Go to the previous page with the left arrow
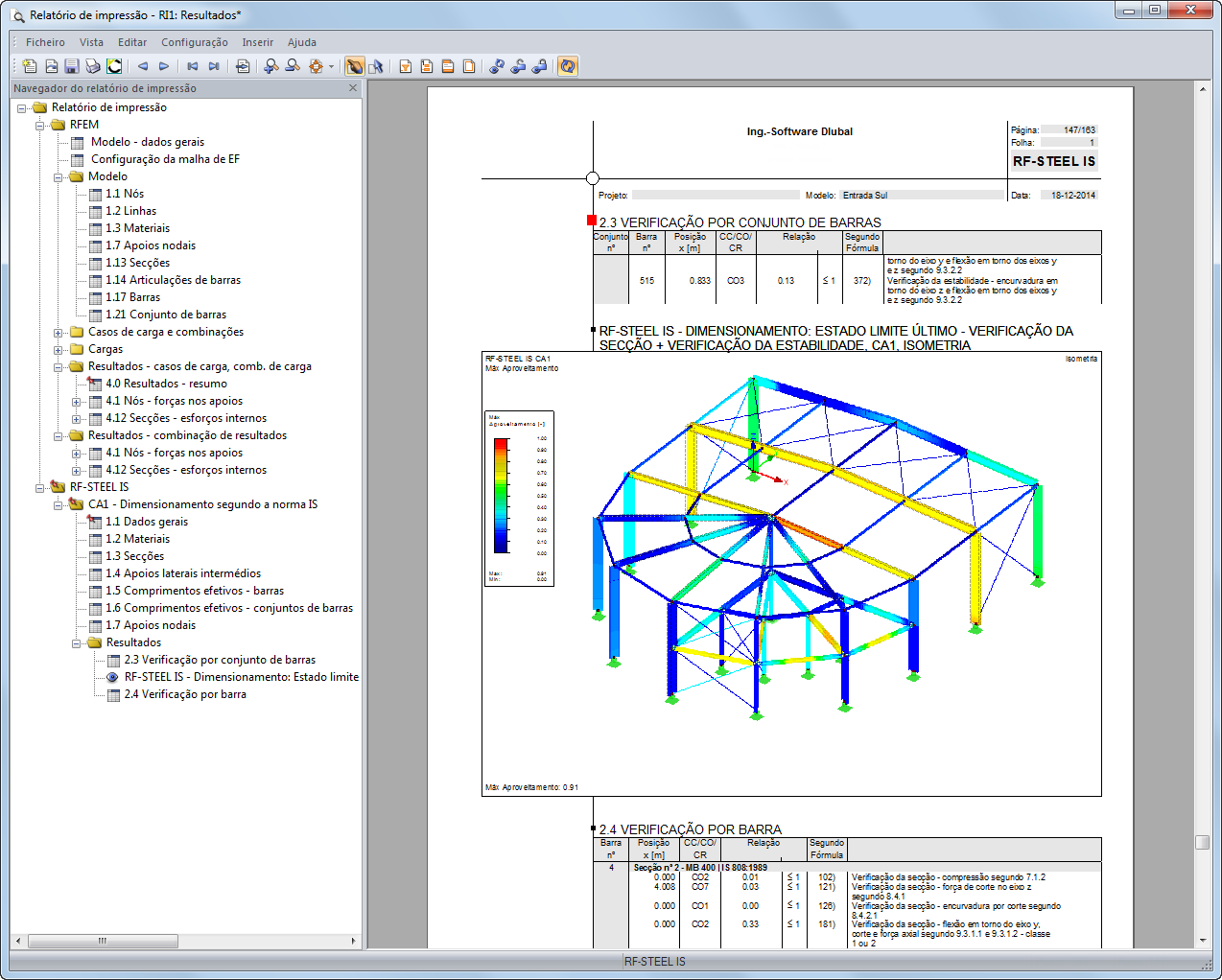 click(x=143, y=66)
